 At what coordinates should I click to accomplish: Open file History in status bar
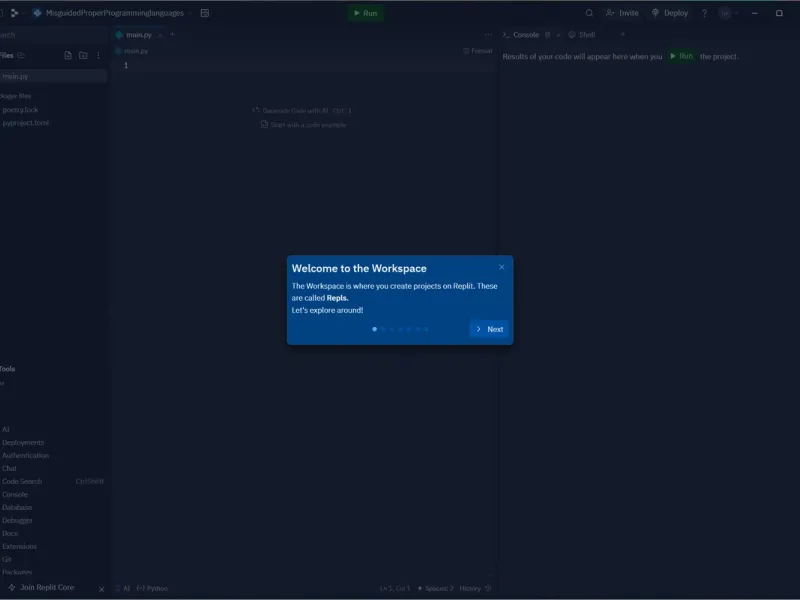click(475, 588)
